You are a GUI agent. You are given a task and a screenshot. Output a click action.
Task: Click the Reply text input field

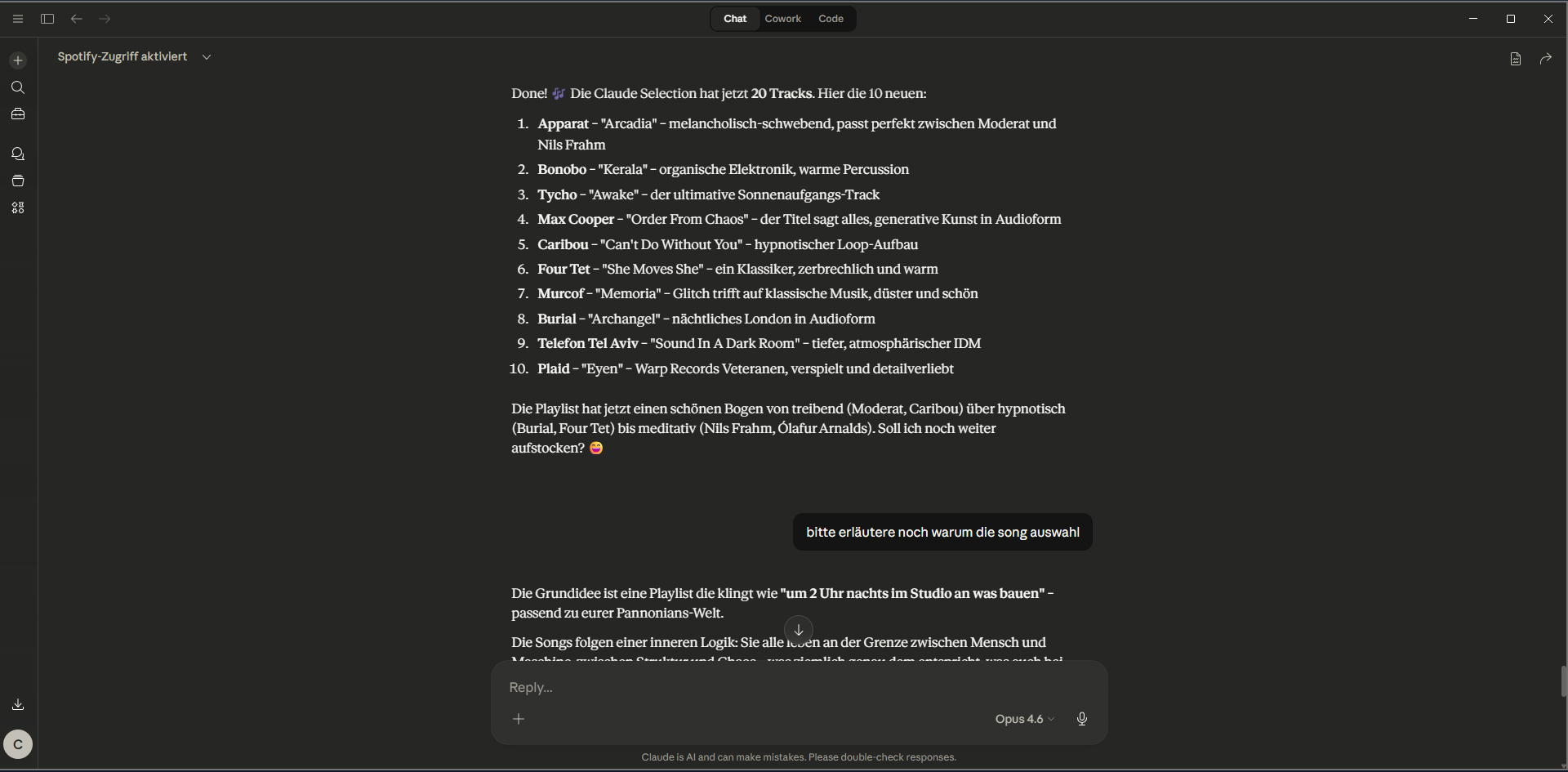tap(735, 688)
